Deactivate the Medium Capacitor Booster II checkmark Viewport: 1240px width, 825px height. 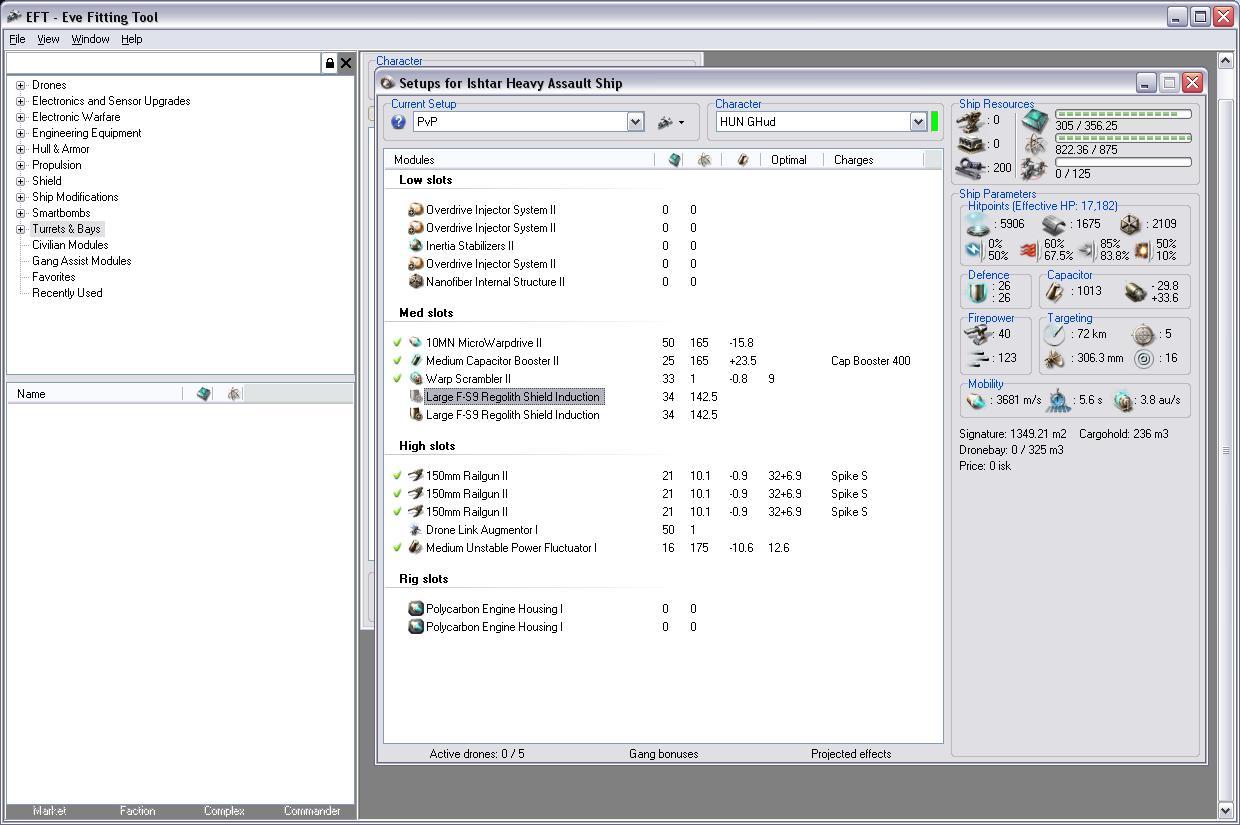pyautogui.click(x=397, y=361)
